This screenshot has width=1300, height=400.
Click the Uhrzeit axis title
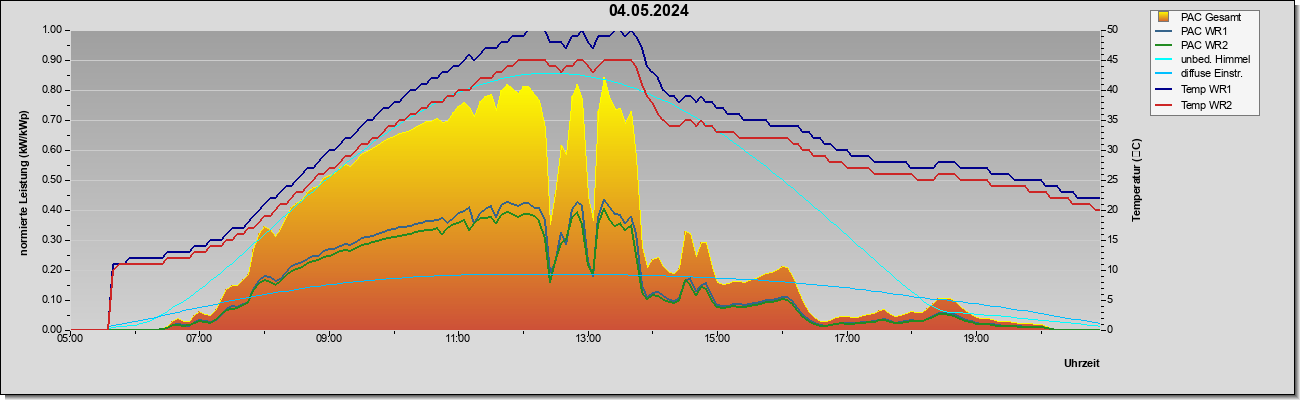pyautogui.click(x=1082, y=363)
